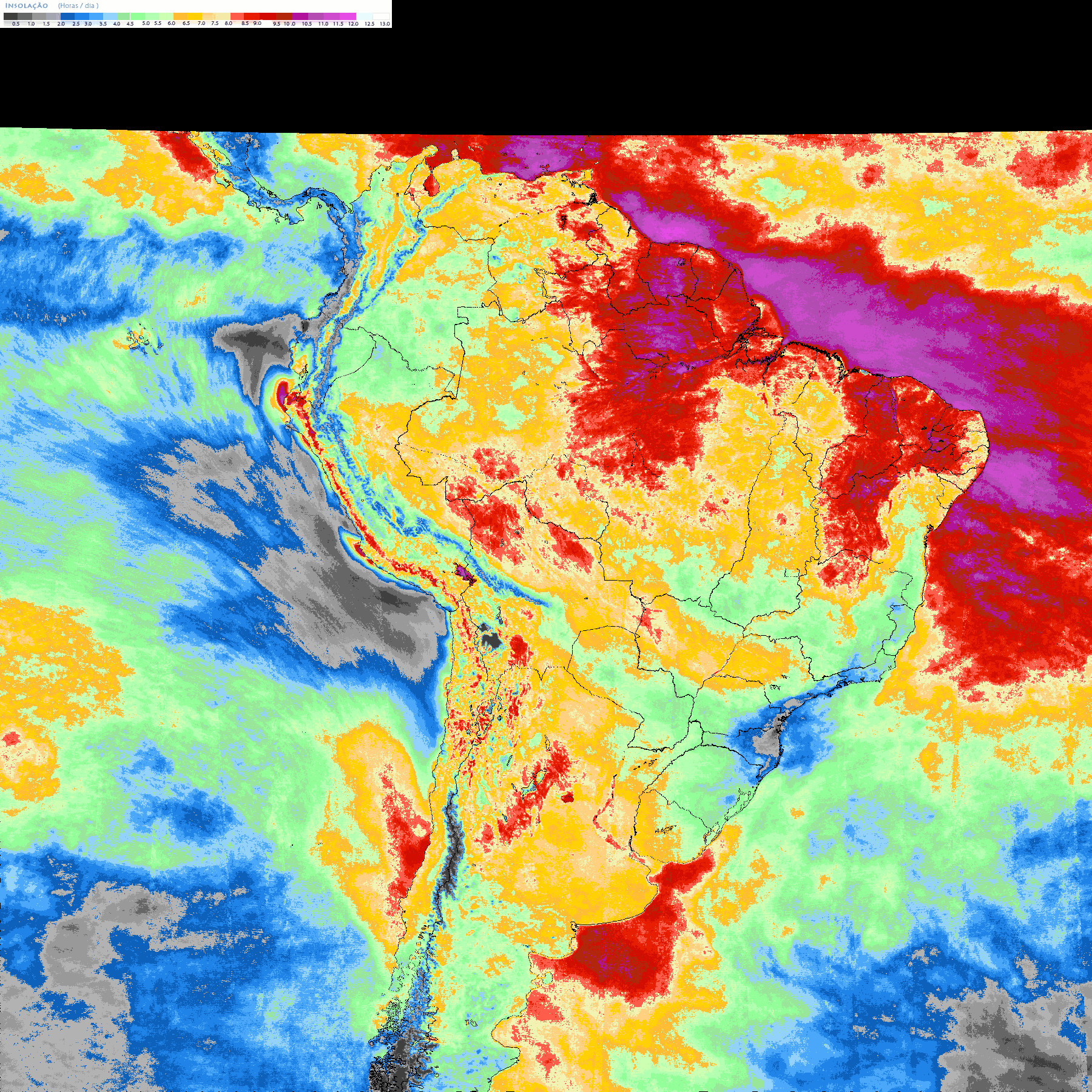1092x1092 pixels.
Task: Click the '9.0' legend value
Action: pos(257,23)
